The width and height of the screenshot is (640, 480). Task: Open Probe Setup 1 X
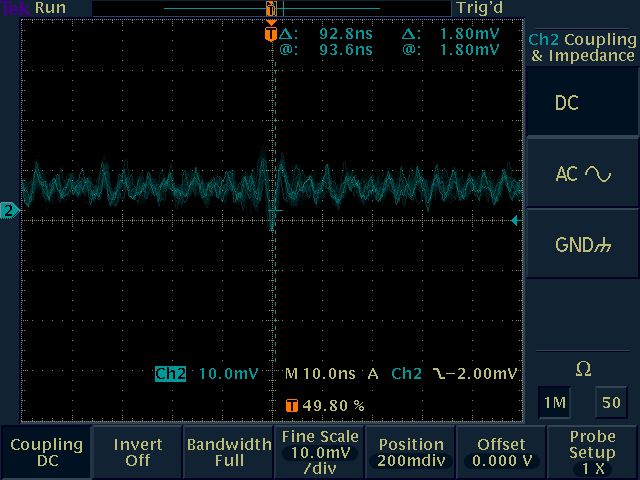tap(592, 452)
